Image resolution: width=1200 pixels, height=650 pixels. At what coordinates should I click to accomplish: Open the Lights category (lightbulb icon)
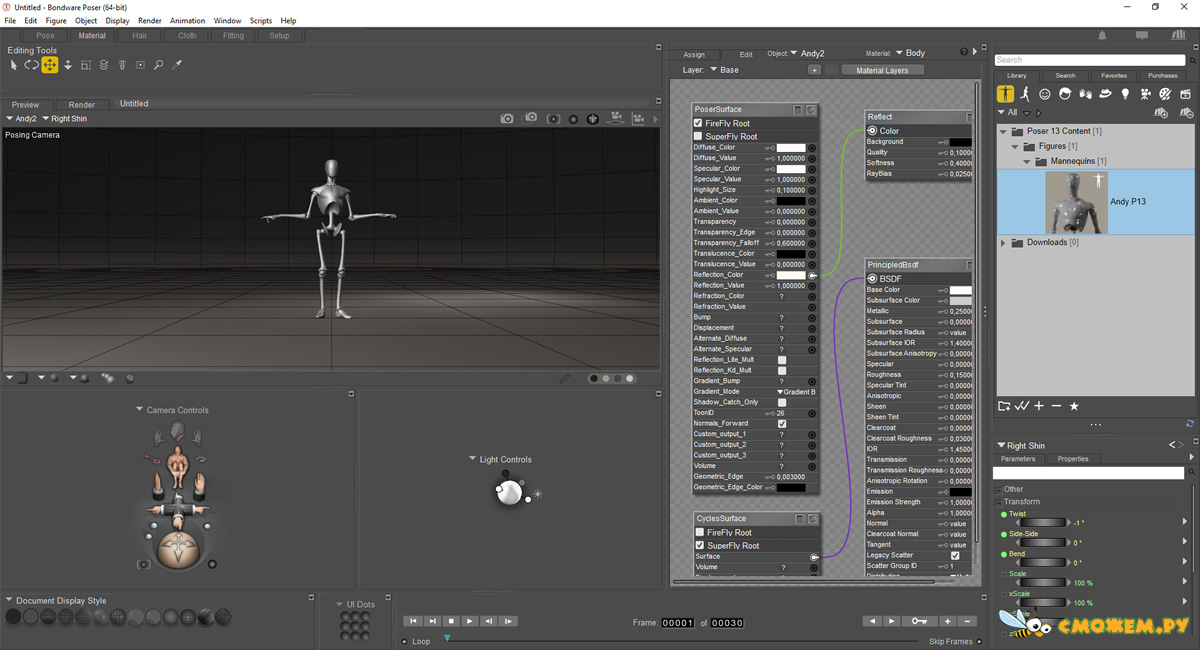coord(1125,94)
